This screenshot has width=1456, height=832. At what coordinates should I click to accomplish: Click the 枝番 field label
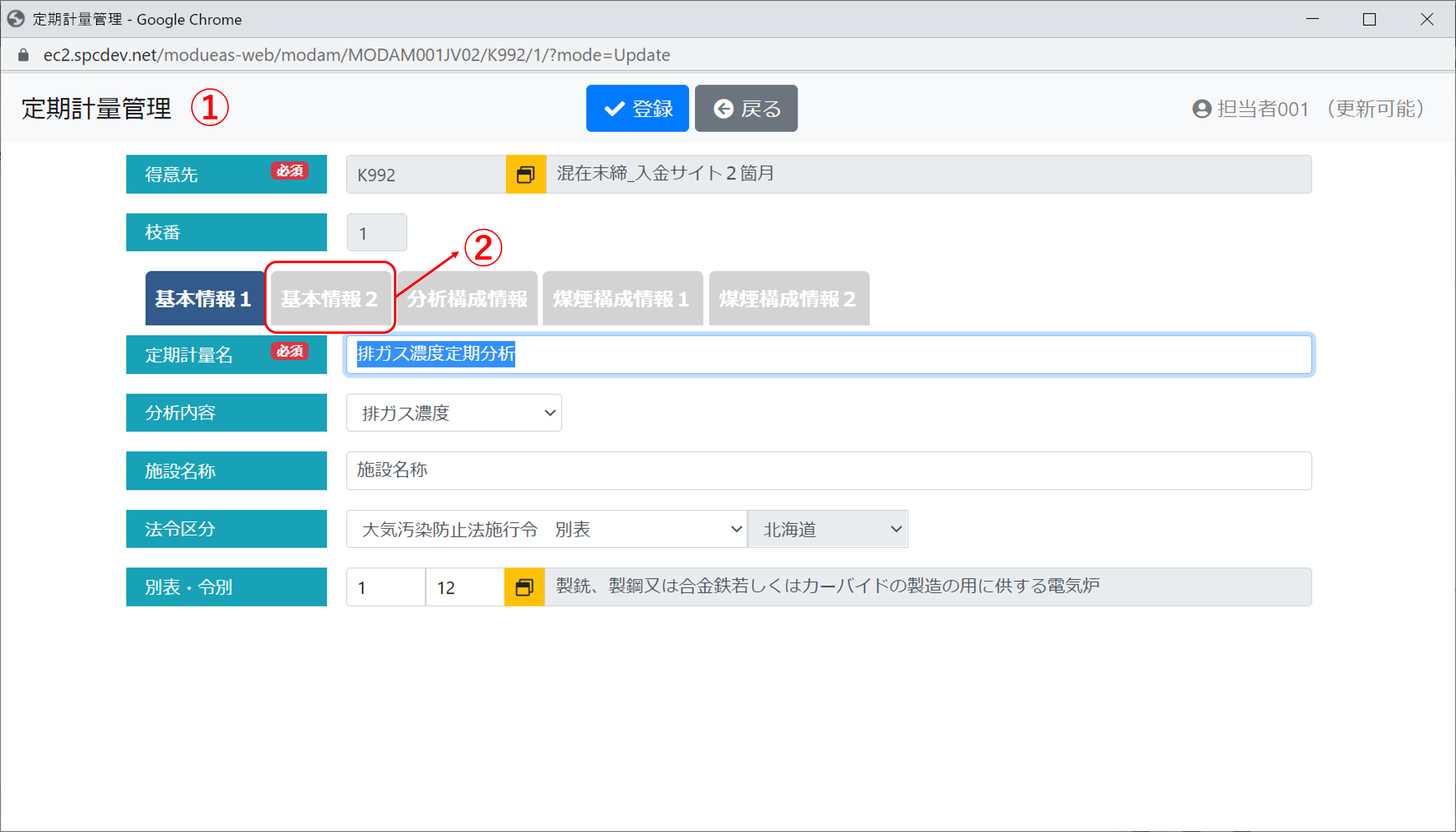(226, 233)
